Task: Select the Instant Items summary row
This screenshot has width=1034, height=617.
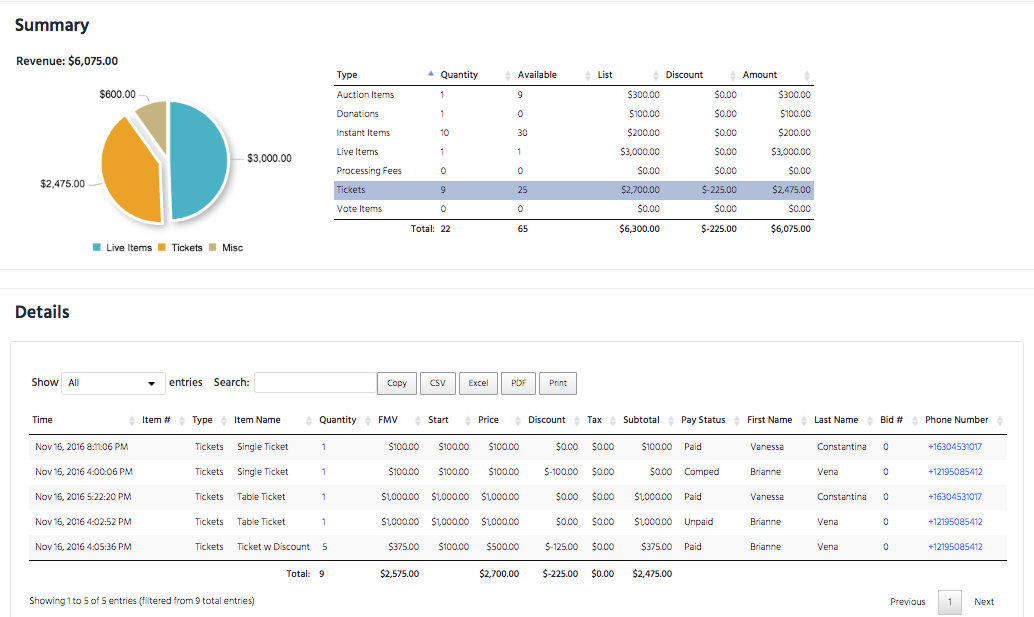Action: pyautogui.click(x=574, y=133)
